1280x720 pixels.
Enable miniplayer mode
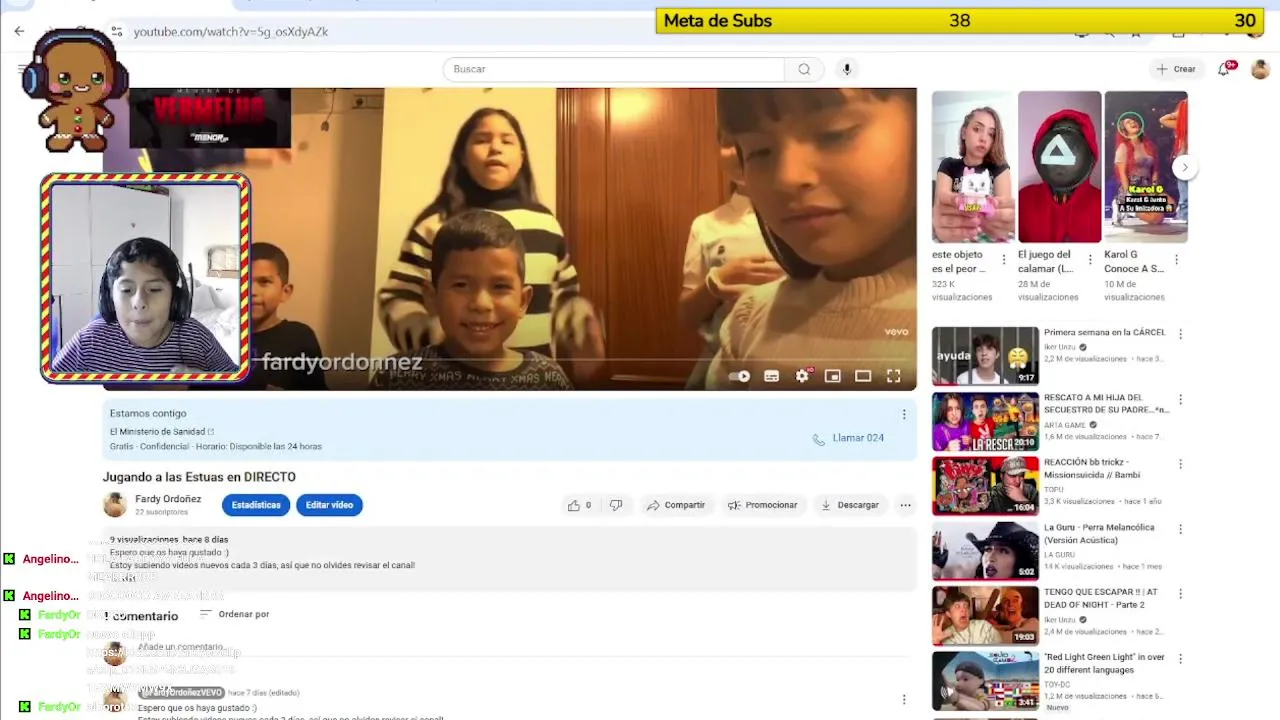pos(832,376)
